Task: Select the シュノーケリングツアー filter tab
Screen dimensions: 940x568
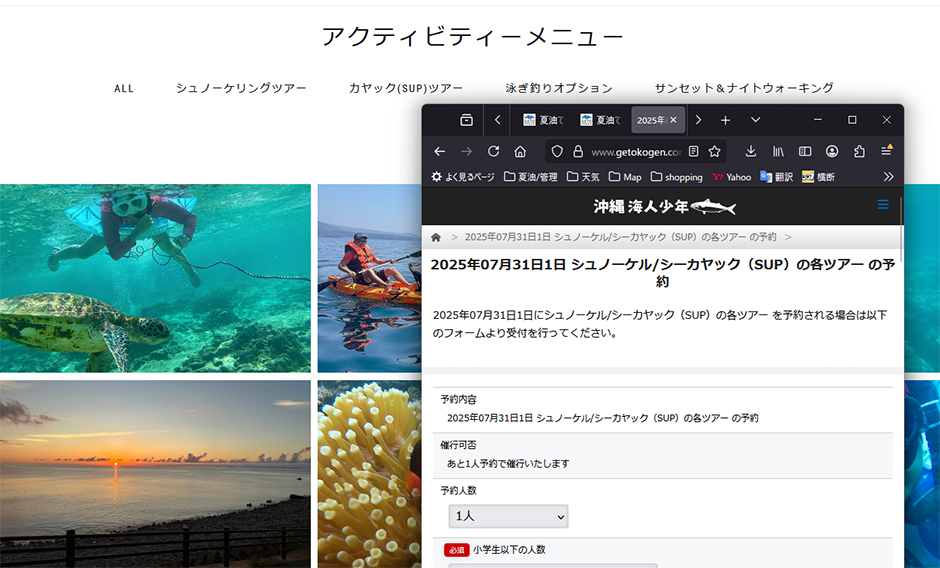Action: coord(241,88)
